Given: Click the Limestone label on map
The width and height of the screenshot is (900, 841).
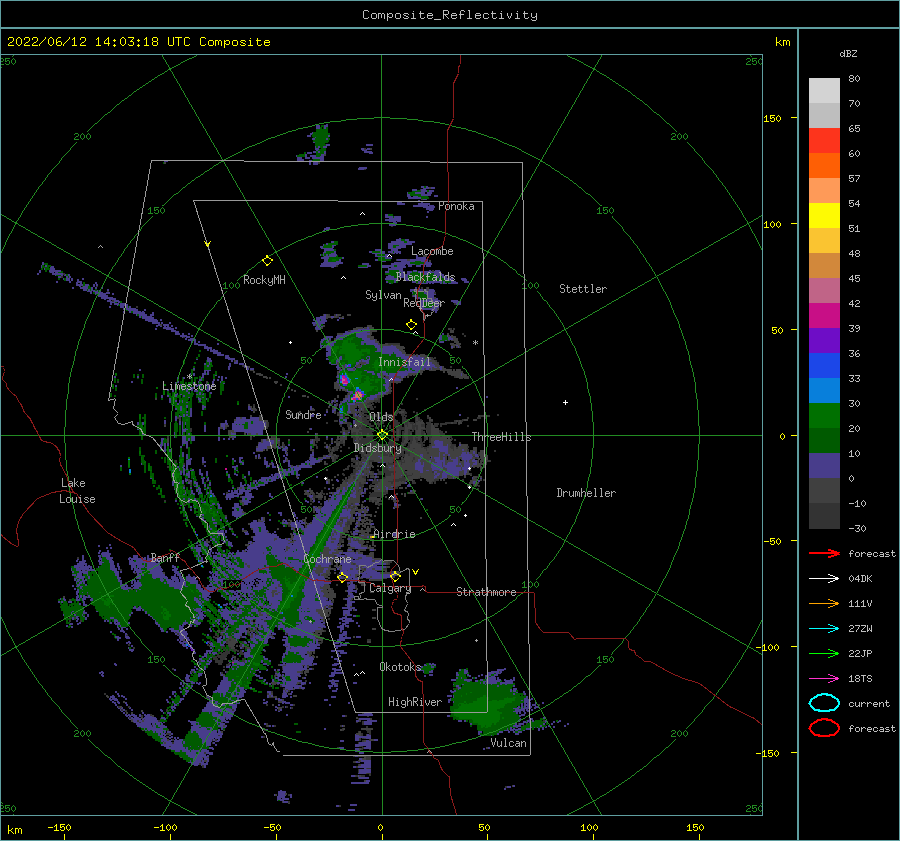Looking at the screenshot, I should click(189, 386).
